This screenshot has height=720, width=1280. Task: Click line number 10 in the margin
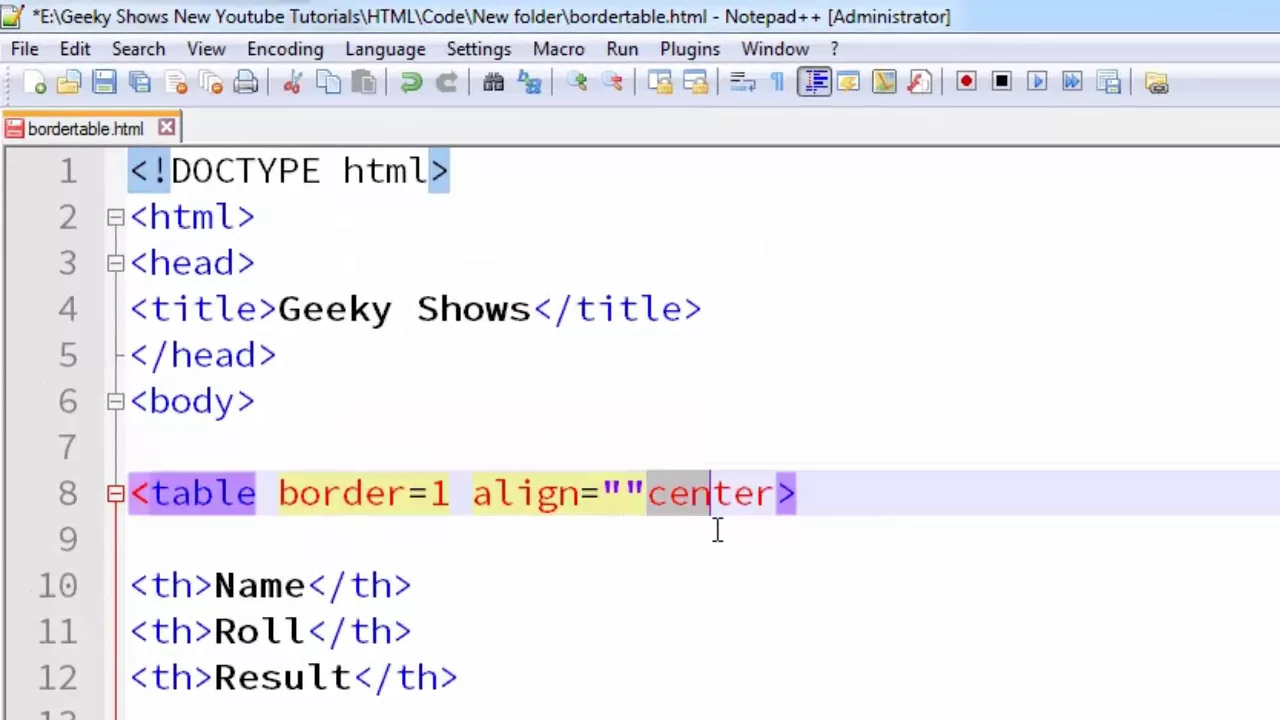click(57, 585)
